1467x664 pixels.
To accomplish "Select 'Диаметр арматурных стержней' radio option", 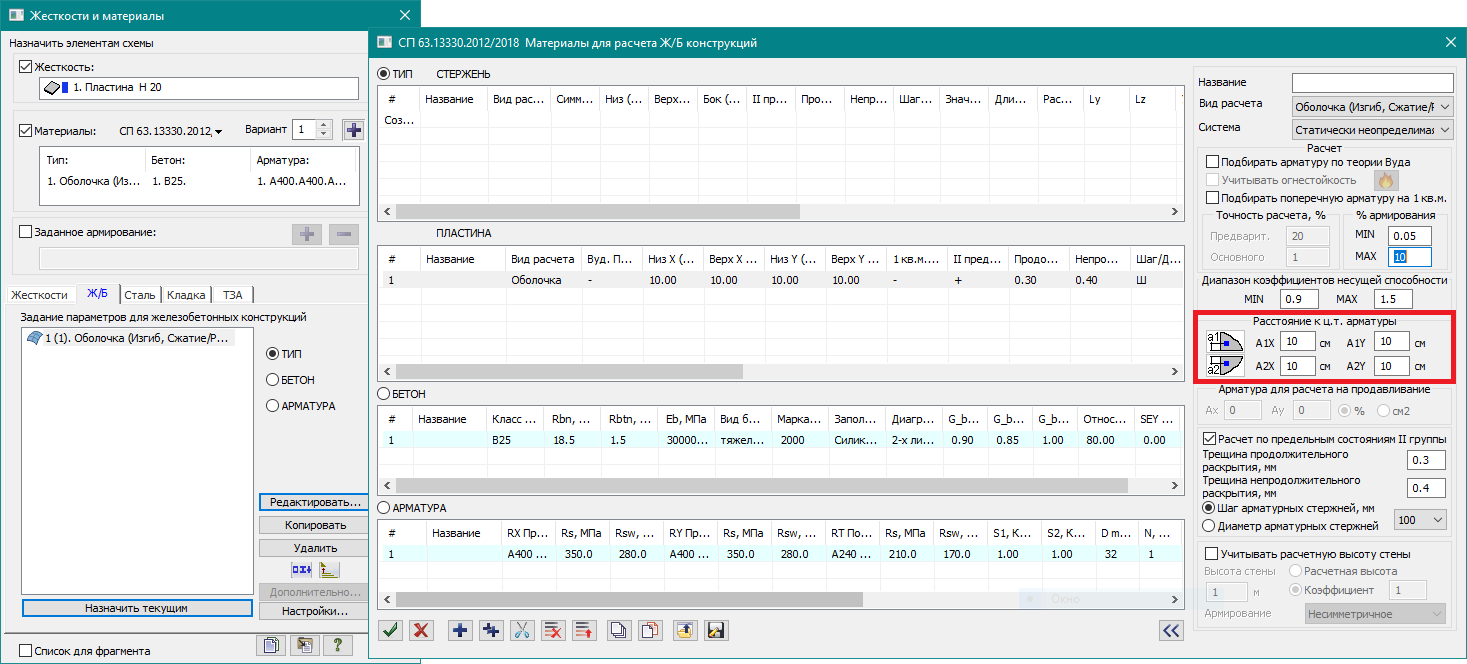I will (1209, 526).
